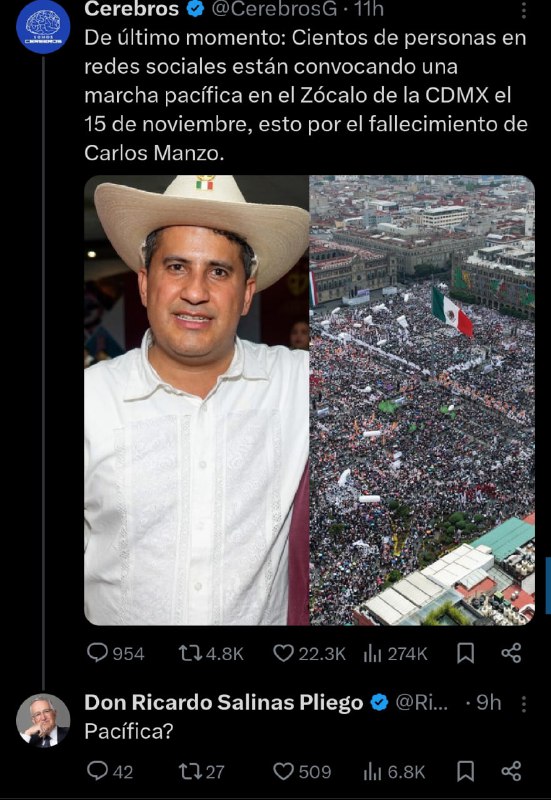Open the @CerebrosG handle link

tap(274, 9)
